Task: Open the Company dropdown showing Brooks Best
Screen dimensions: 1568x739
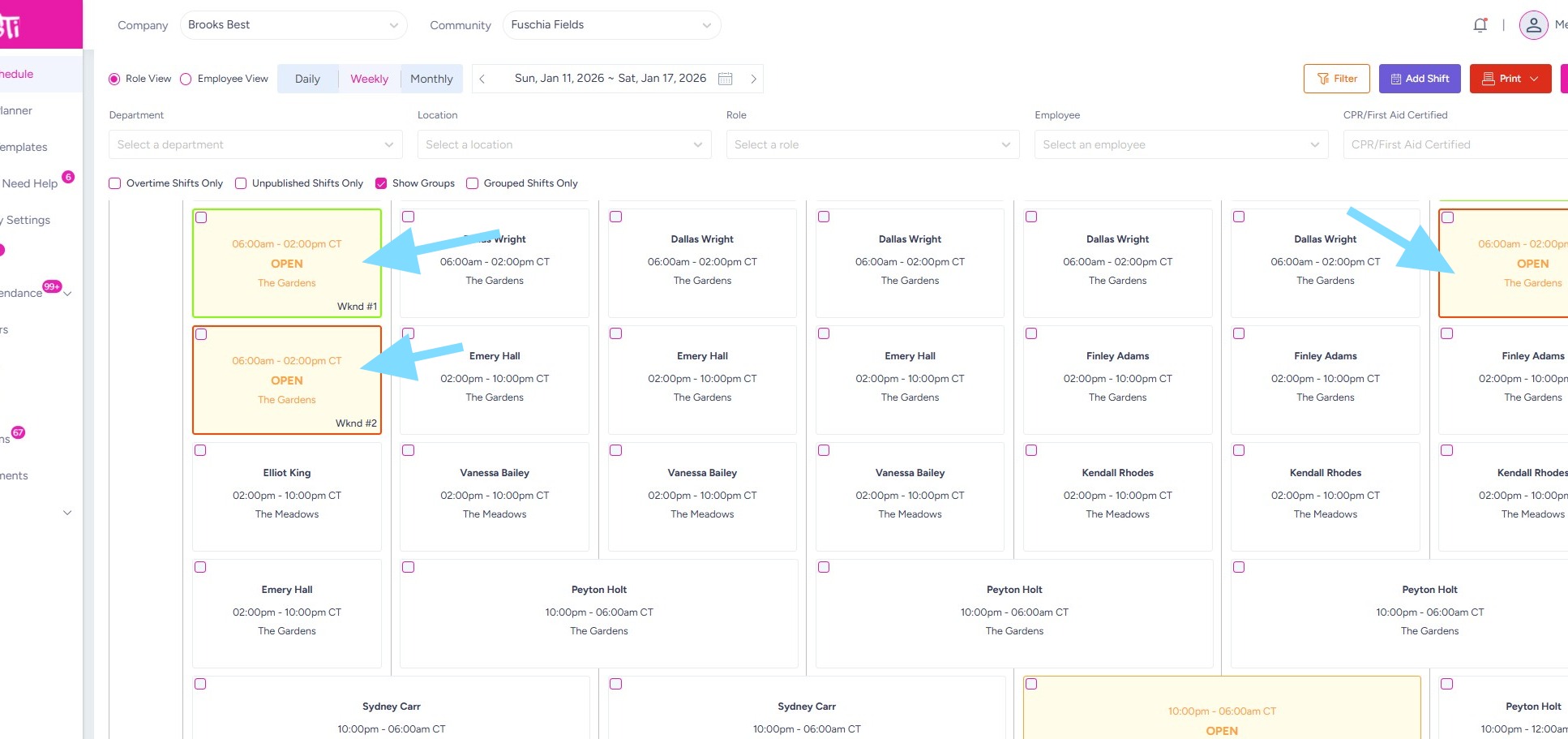Action: [293, 25]
